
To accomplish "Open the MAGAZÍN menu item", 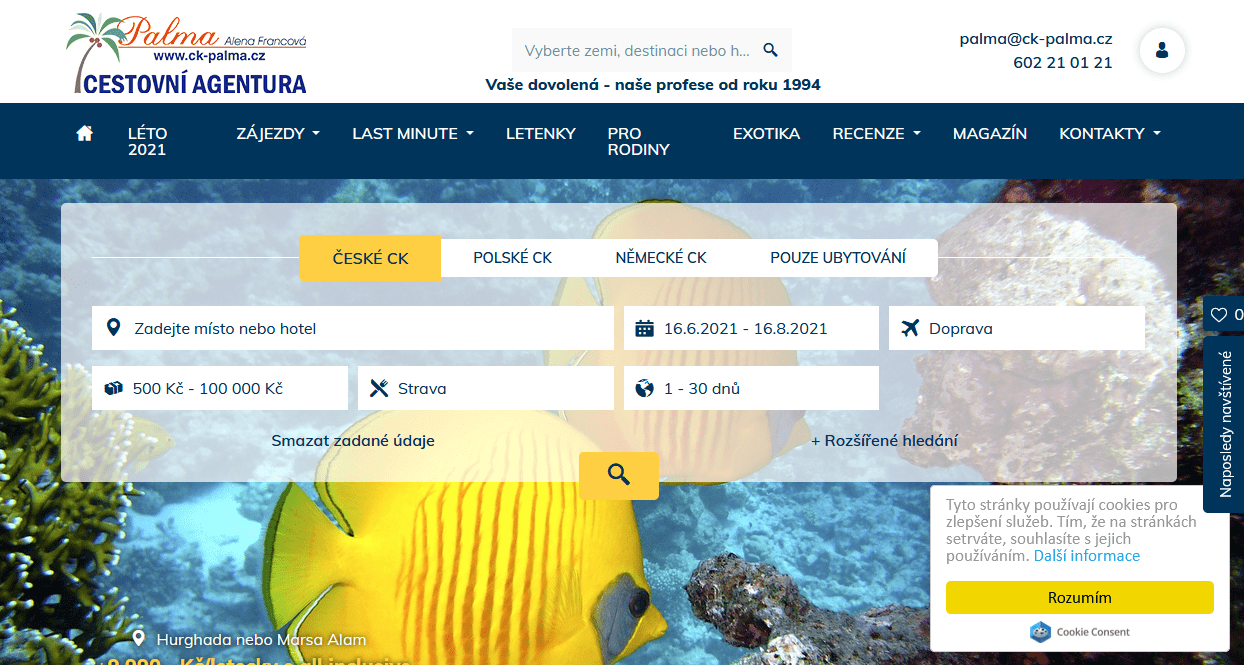I will [990, 133].
